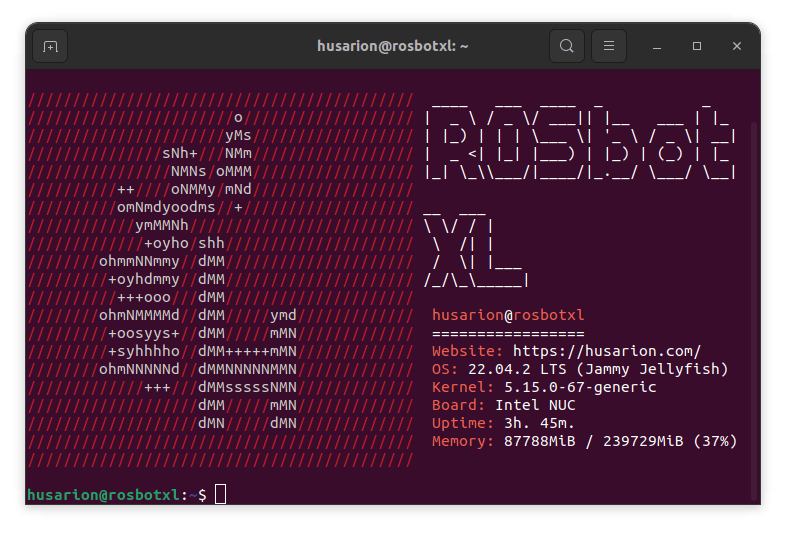
Task: Click the Website: label
Action: click(467, 351)
